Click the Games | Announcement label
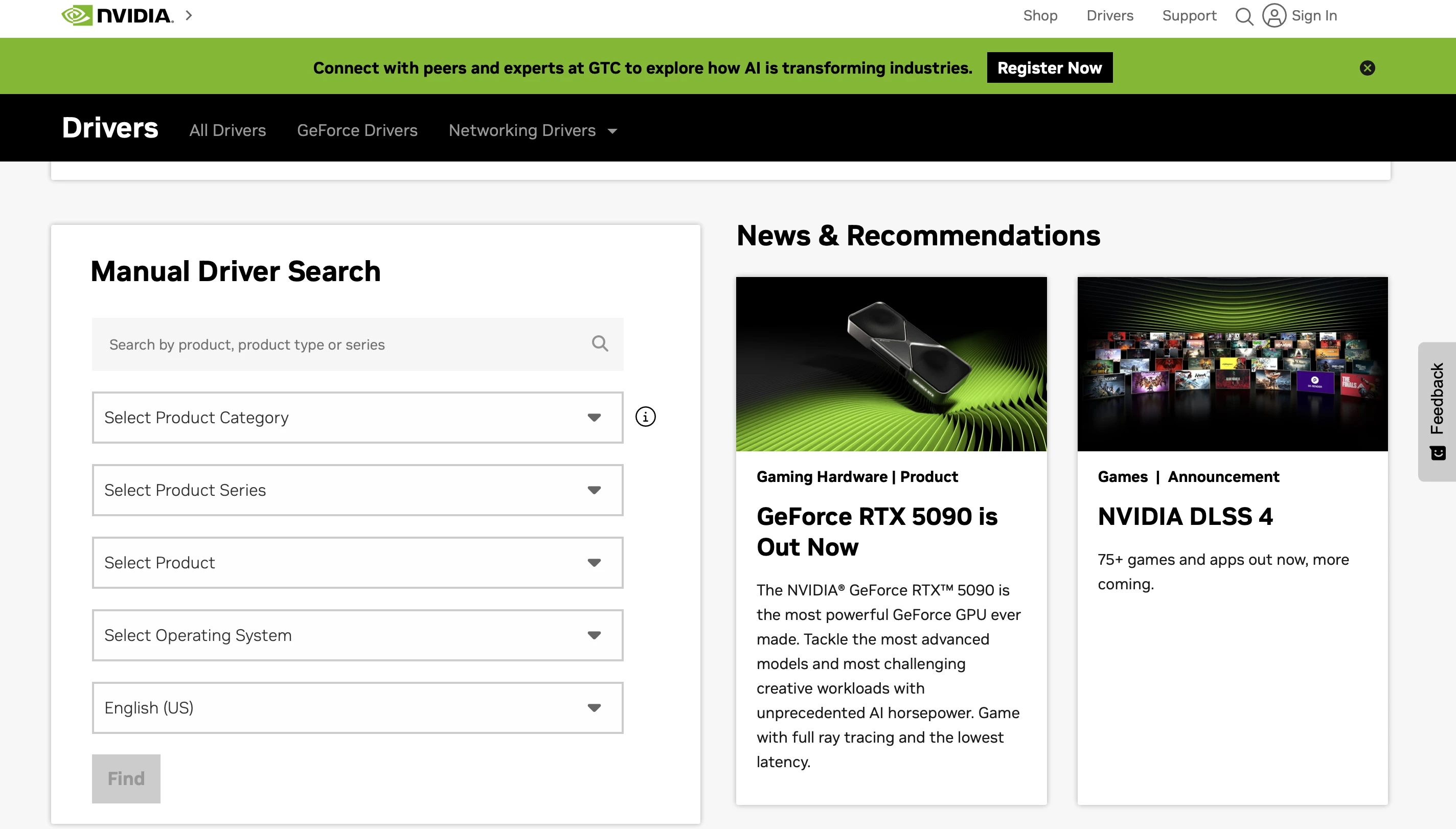This screenshot has width=1456, height=829. [1188, 476]
